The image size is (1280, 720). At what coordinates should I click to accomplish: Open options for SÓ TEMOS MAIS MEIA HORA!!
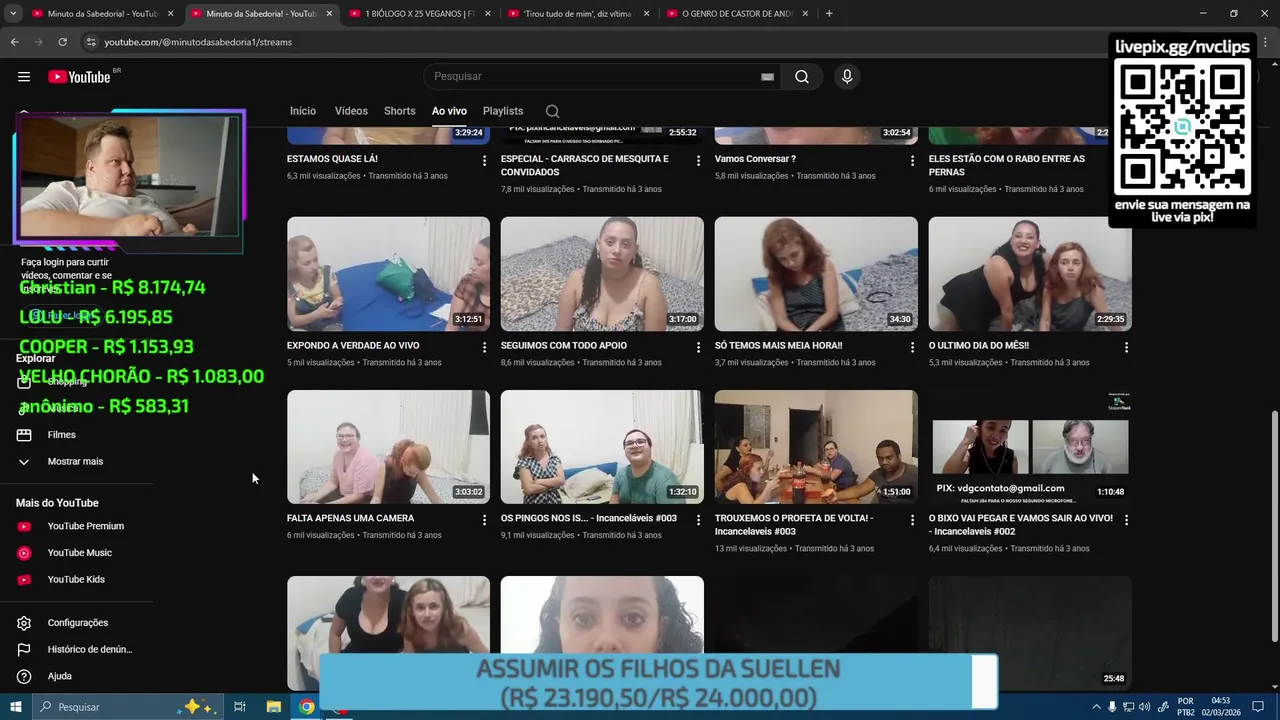point(912,347)
